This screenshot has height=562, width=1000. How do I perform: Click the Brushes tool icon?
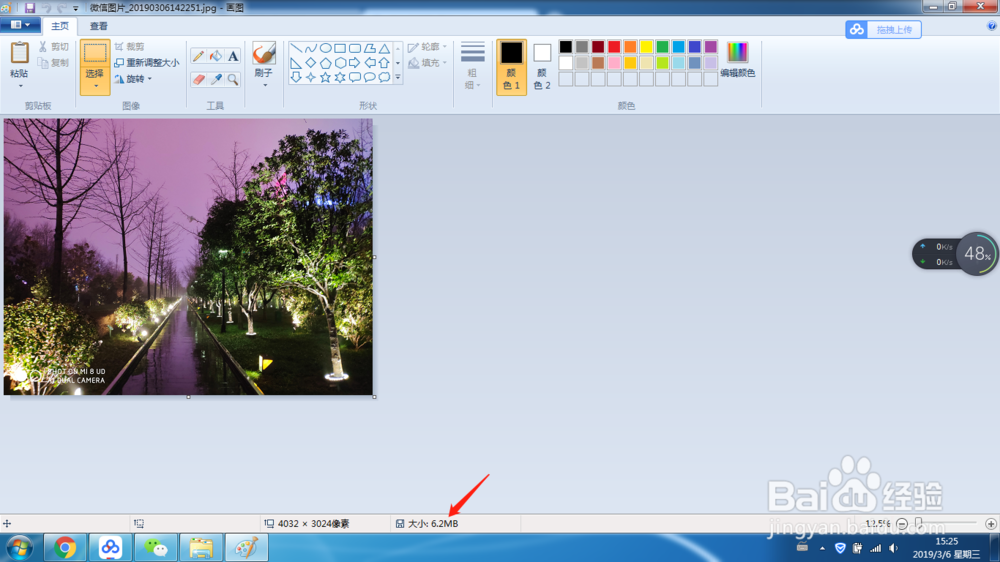pyautogui.click(x=263, y=53)
